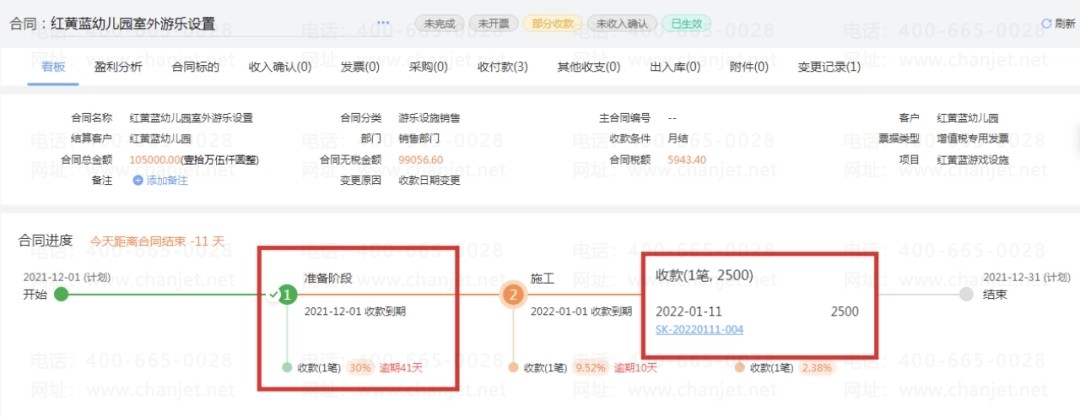Click 2022-01-01 收款到期 text
Image resolution: width=1080 pixels, height=417 pixels.
(x=581, y=312)
